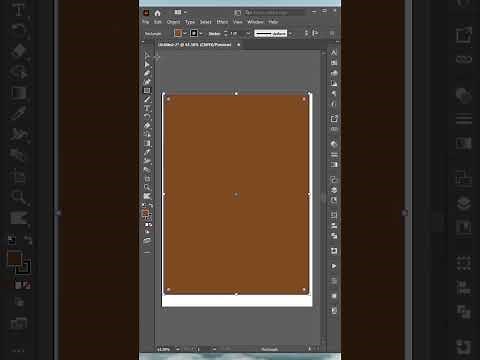Expand the Stroke swatch dropdown arrow
Viewport: 480px width, 360px height.
click(x=201, y=33)
